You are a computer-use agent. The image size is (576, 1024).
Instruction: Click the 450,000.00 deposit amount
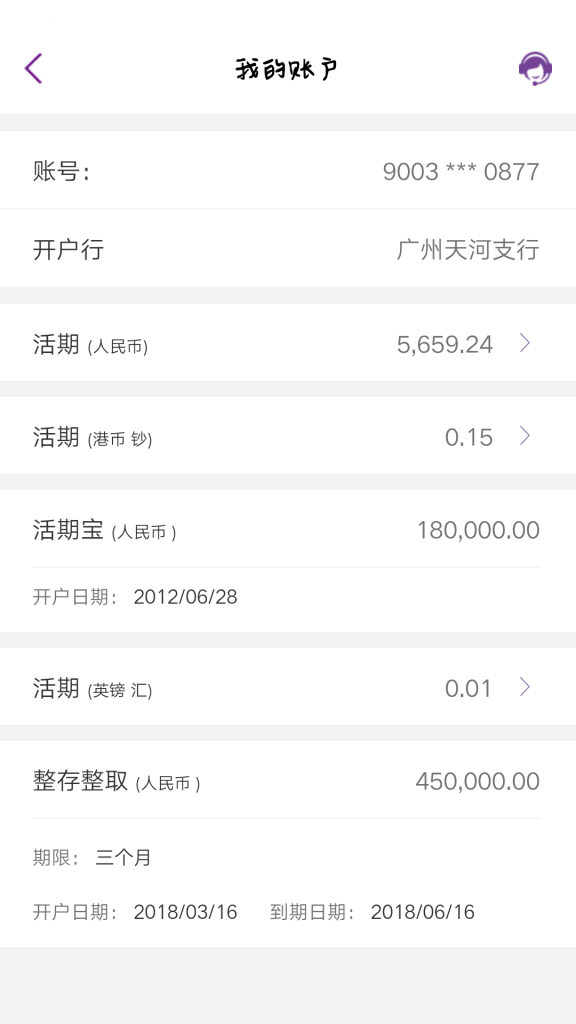pyautogui.click(x=477, y=781)
